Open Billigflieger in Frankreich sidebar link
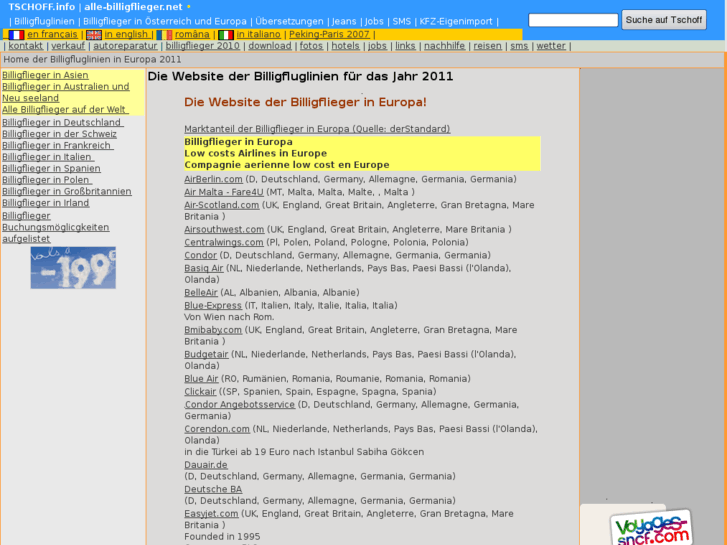 coord(57,146)
